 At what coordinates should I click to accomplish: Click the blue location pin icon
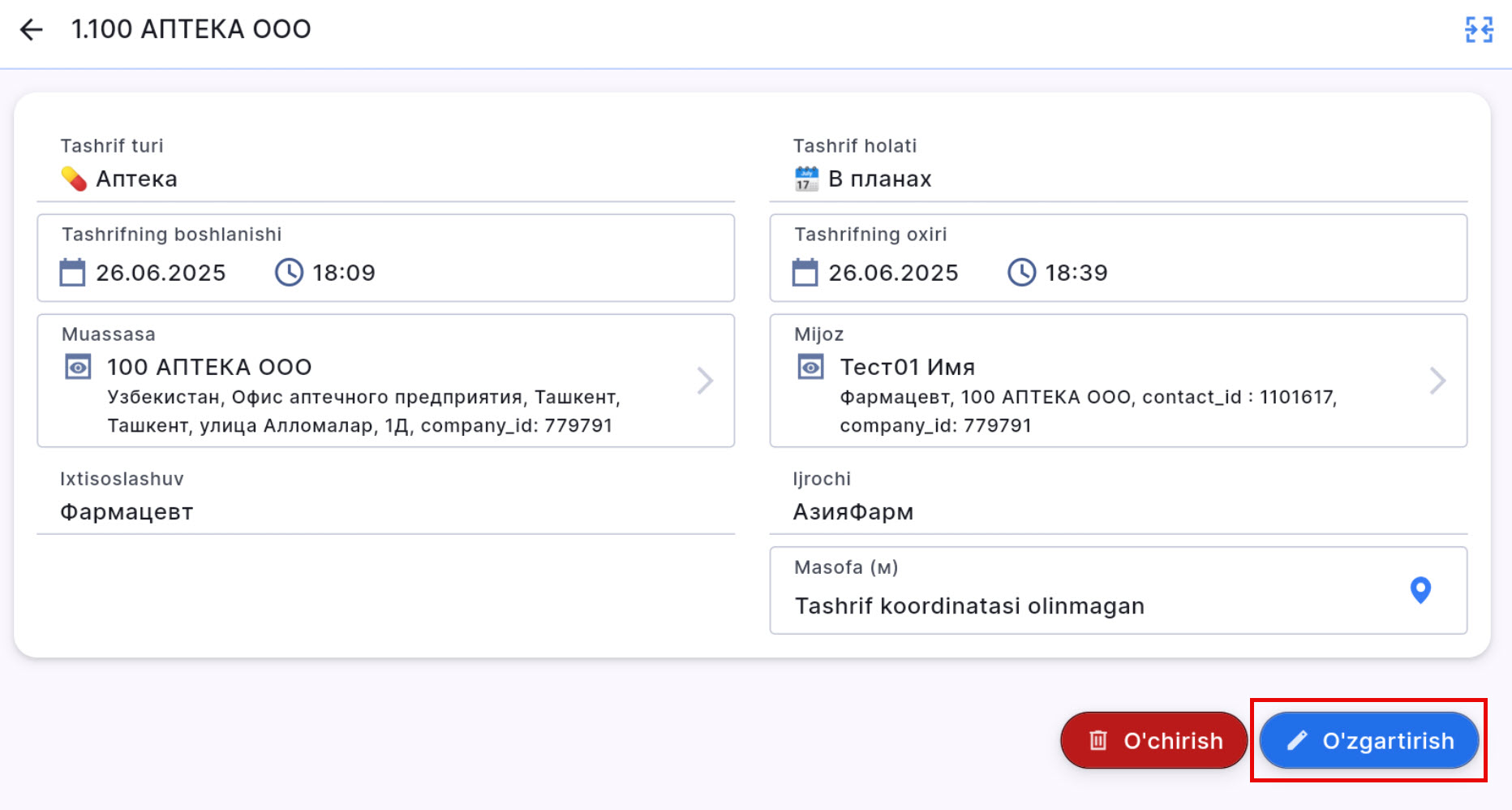[x=1420, y=590]
